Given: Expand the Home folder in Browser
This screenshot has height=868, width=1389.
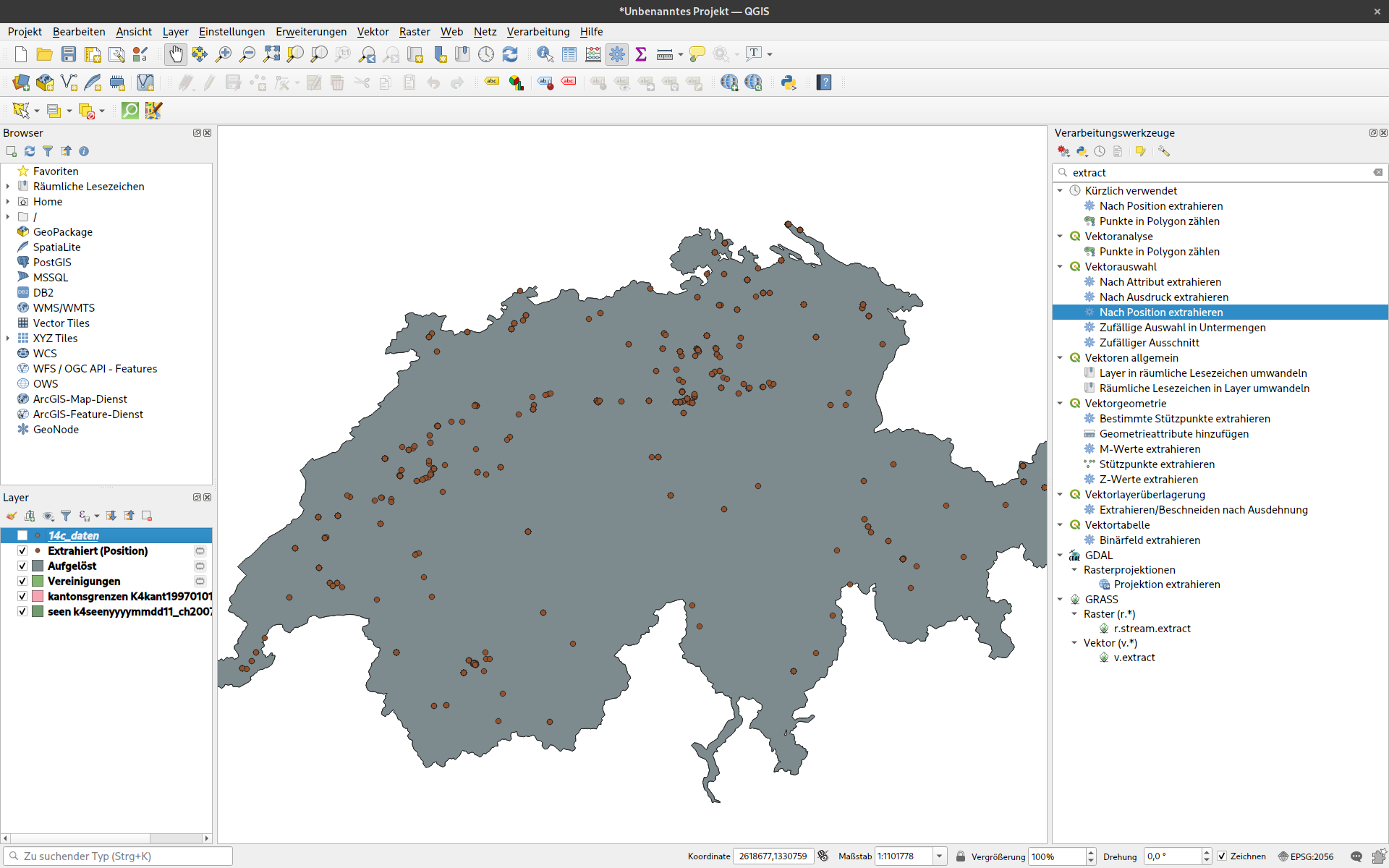Looking at the screenshot, I should [8, 202].
